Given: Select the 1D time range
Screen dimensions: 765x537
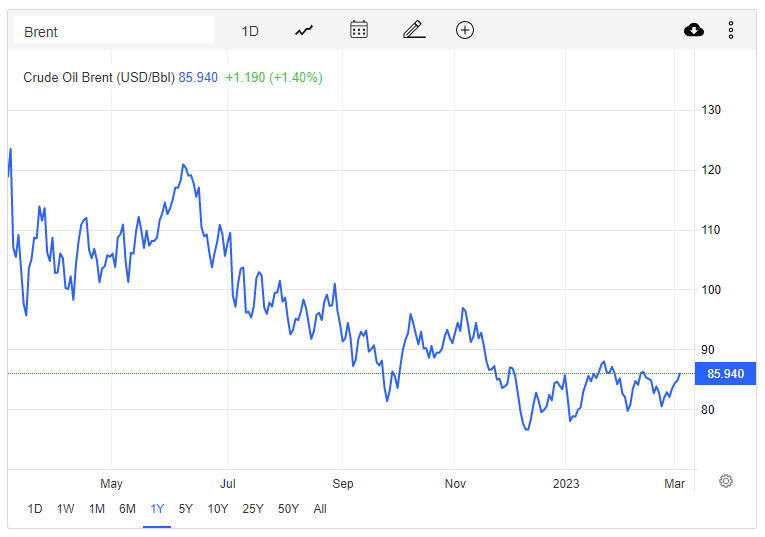Looking at the screenshot, I should (x=35, y=509).
